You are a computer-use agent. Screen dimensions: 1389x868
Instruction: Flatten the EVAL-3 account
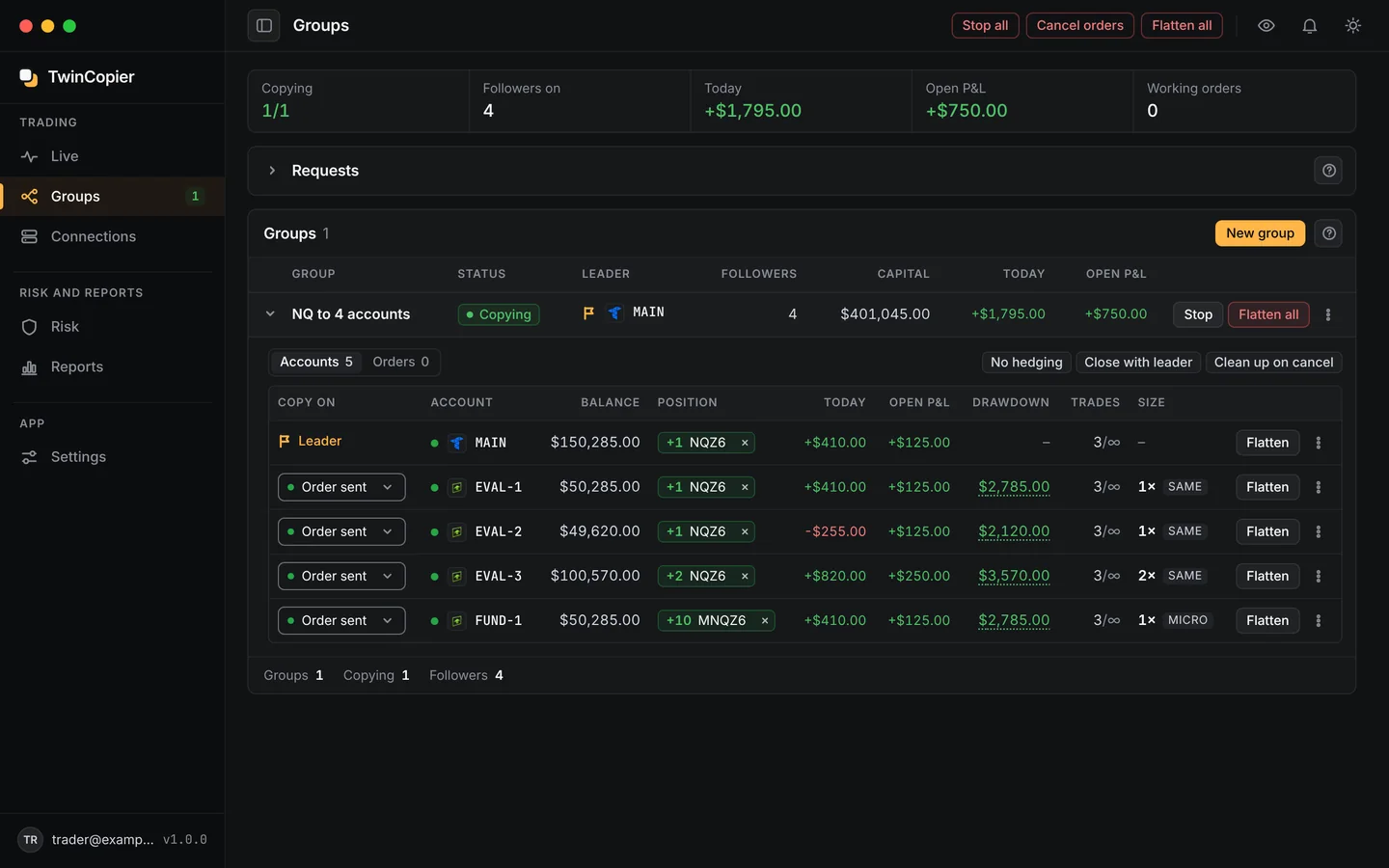point(1266,576)
